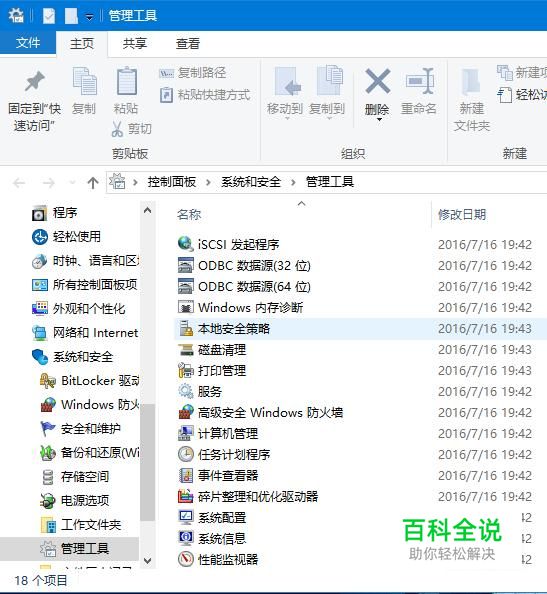Select 系统信息 in the file list

tap(222, 539)
